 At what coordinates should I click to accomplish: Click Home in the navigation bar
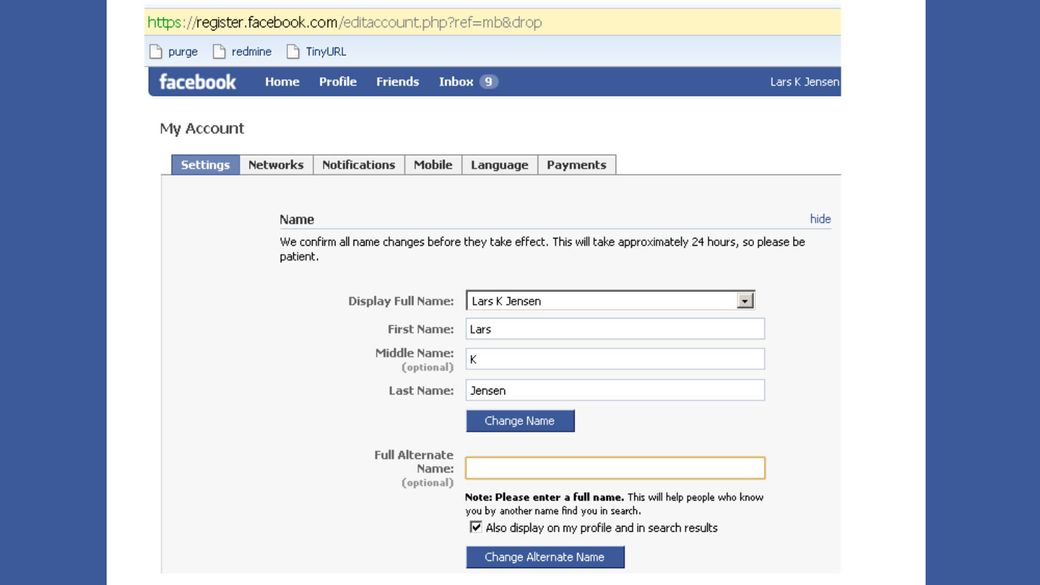click(281, 81)
